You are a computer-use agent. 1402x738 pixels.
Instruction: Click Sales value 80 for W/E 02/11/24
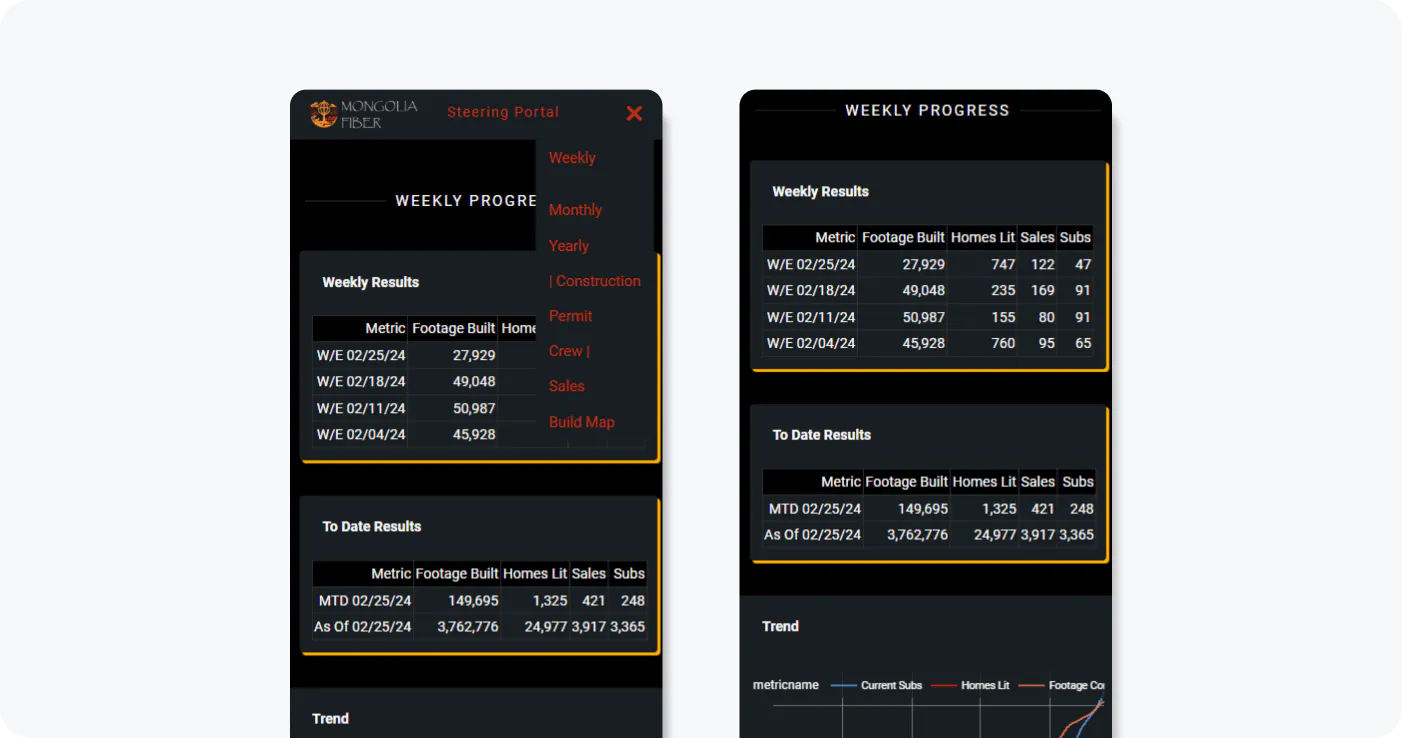(1047, 317)
